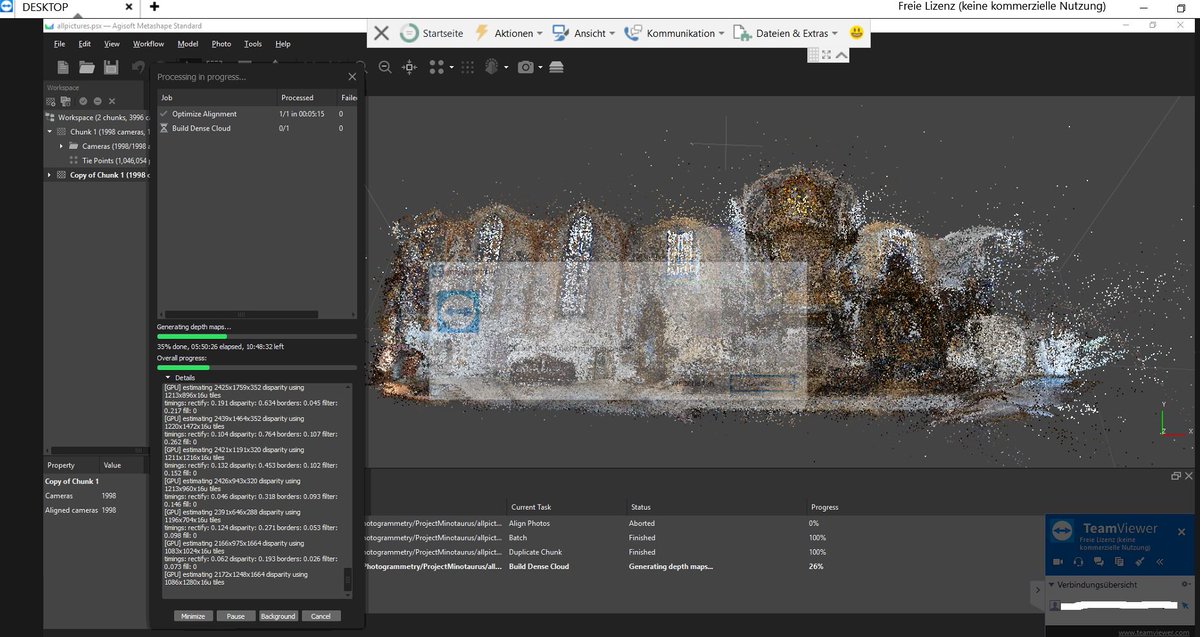Open the File menu
This screenshot has width=1200, height=637.
click(x=59, y=44)
